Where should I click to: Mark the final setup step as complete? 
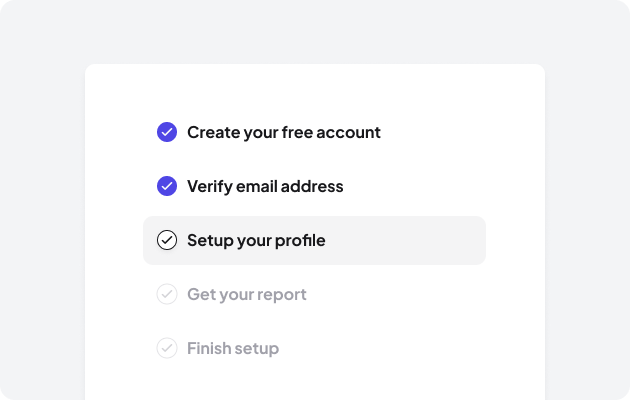pyautogui.click(x=167, y=348)
